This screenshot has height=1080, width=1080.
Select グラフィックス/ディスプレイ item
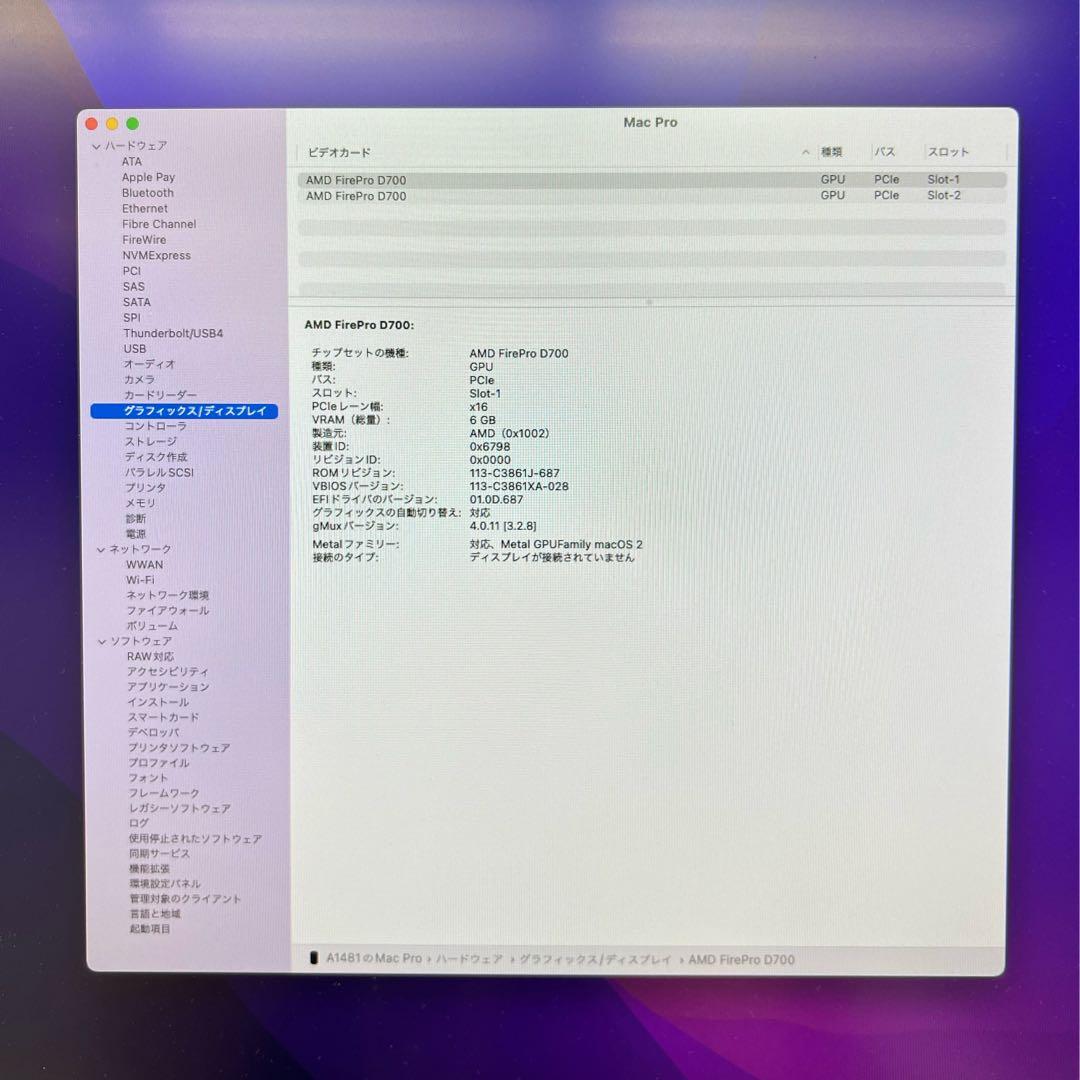pyautogui.click(x=184, y=411)
